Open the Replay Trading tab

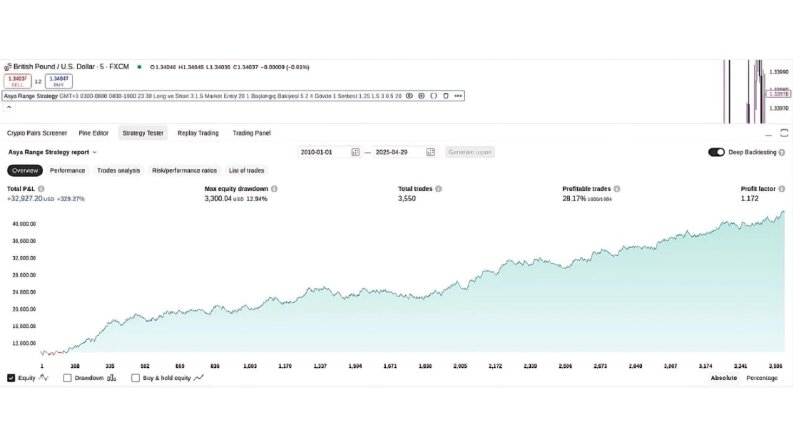click(198, 133)
